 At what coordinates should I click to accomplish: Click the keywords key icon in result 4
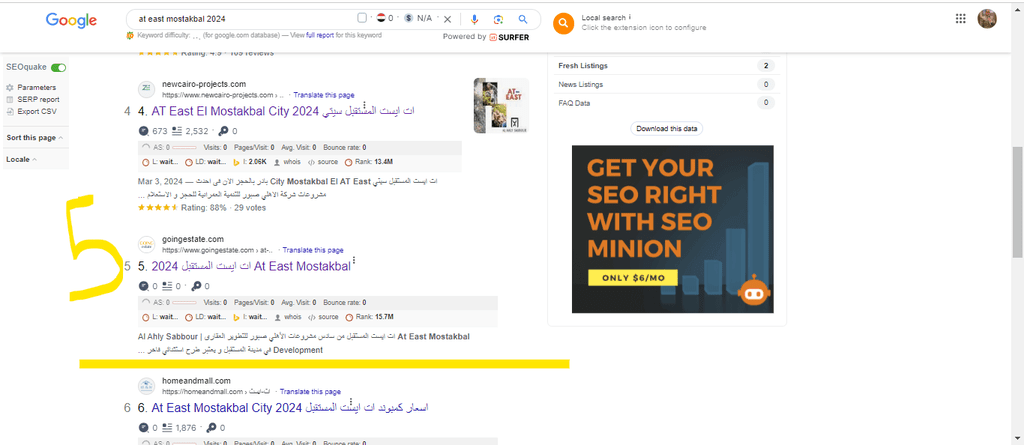[224, 131]
